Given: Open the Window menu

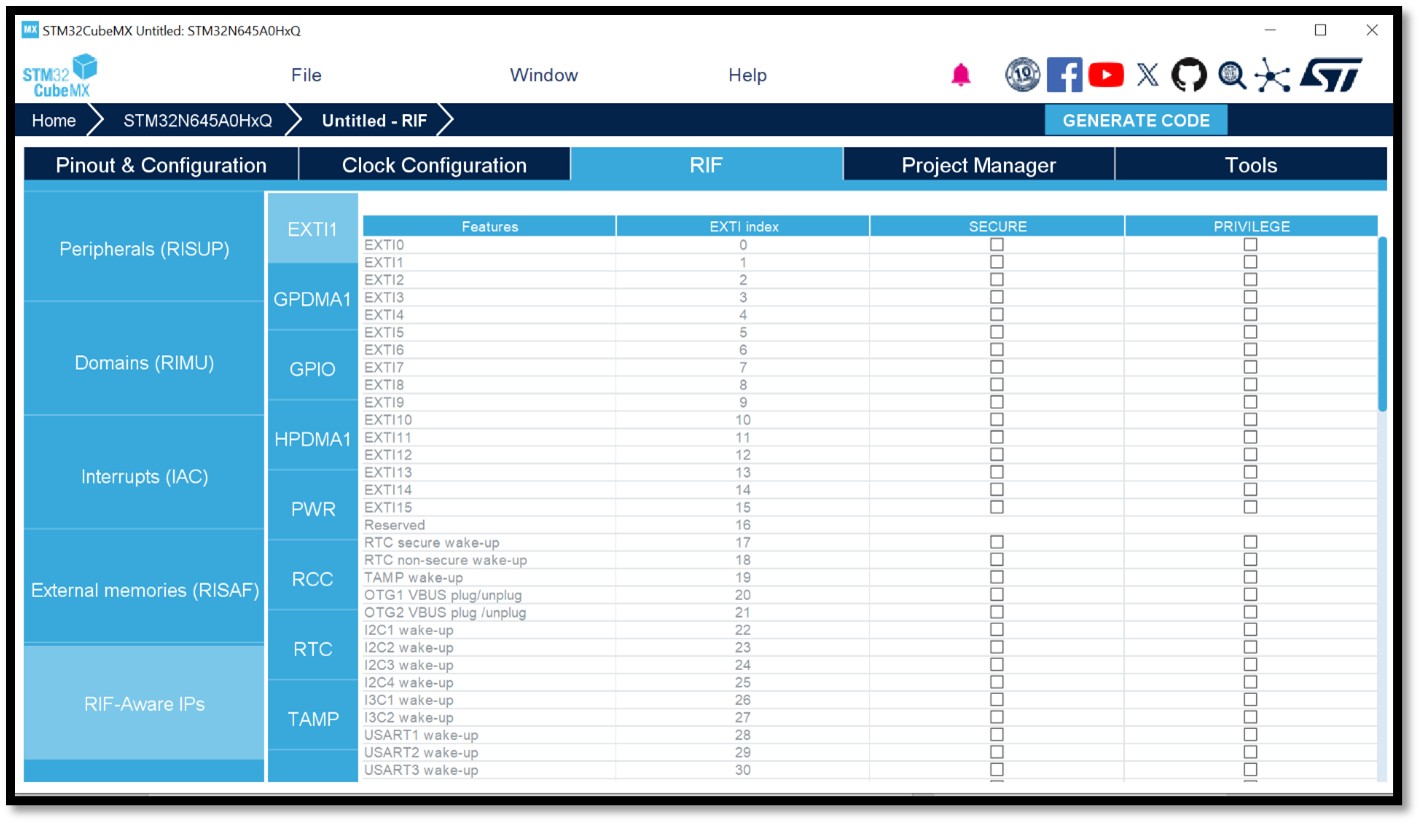Looking at the screenshot, I should (544, 75).
